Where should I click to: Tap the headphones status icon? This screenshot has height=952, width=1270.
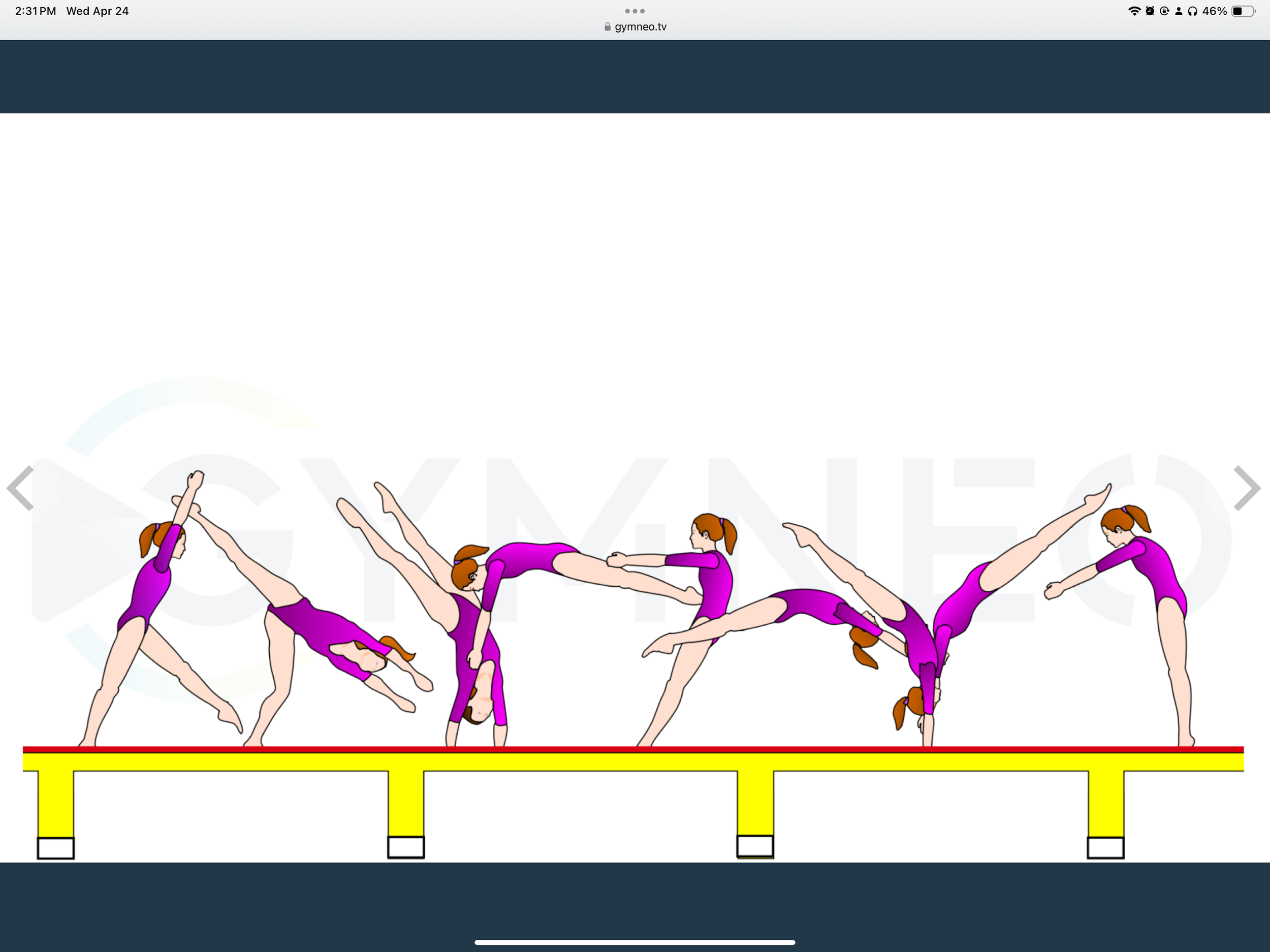click(x=1192, y=11)
